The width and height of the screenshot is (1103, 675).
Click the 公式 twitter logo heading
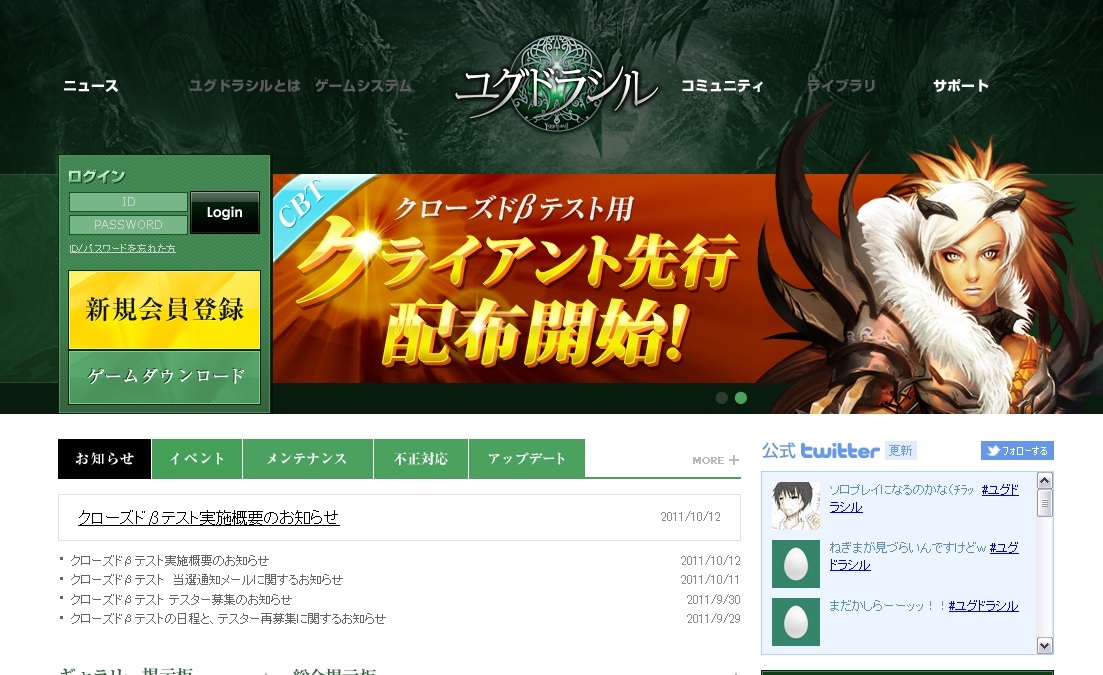coord(820,451)
